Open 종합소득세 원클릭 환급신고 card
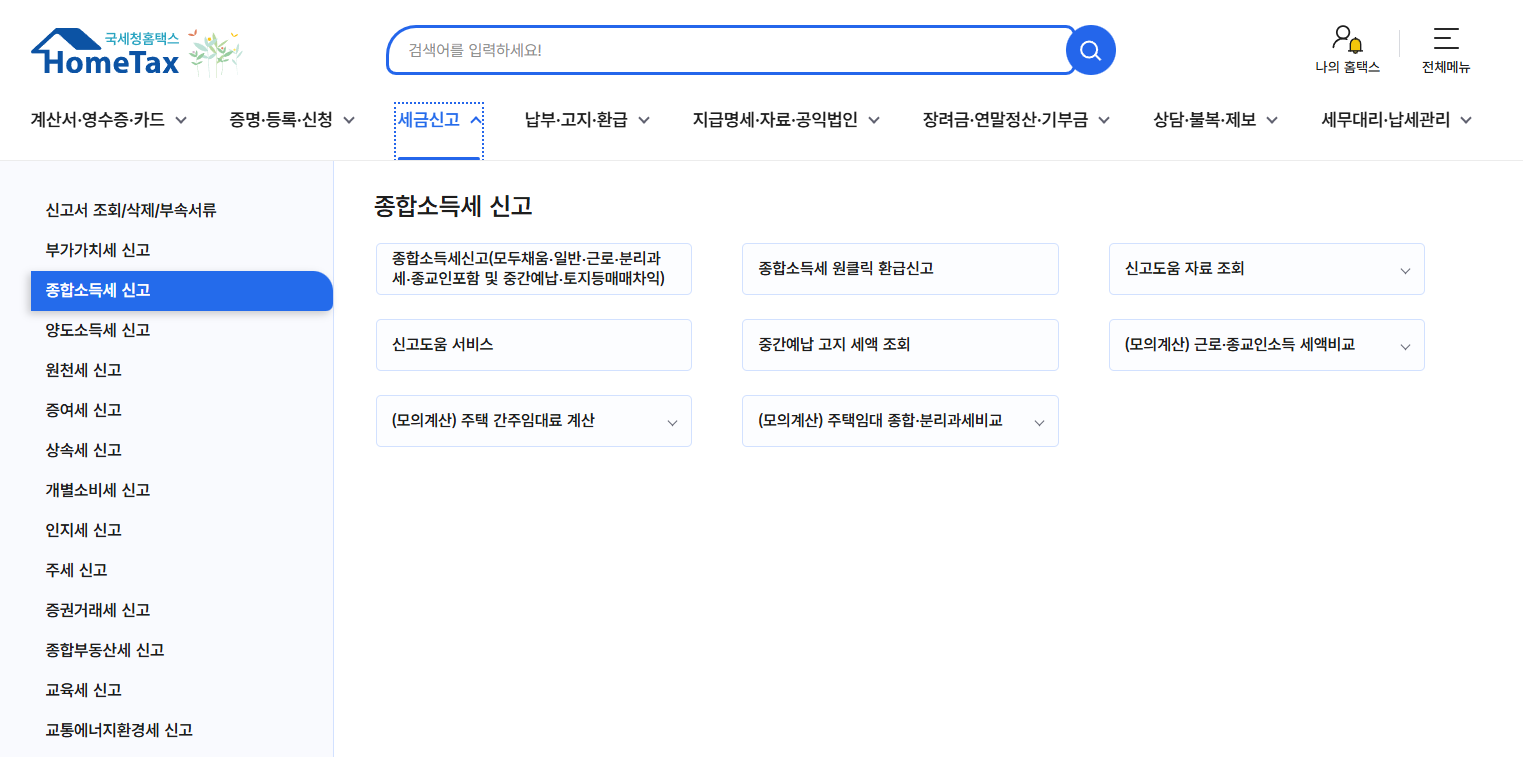1523x757 pixels. click(899, 268)
